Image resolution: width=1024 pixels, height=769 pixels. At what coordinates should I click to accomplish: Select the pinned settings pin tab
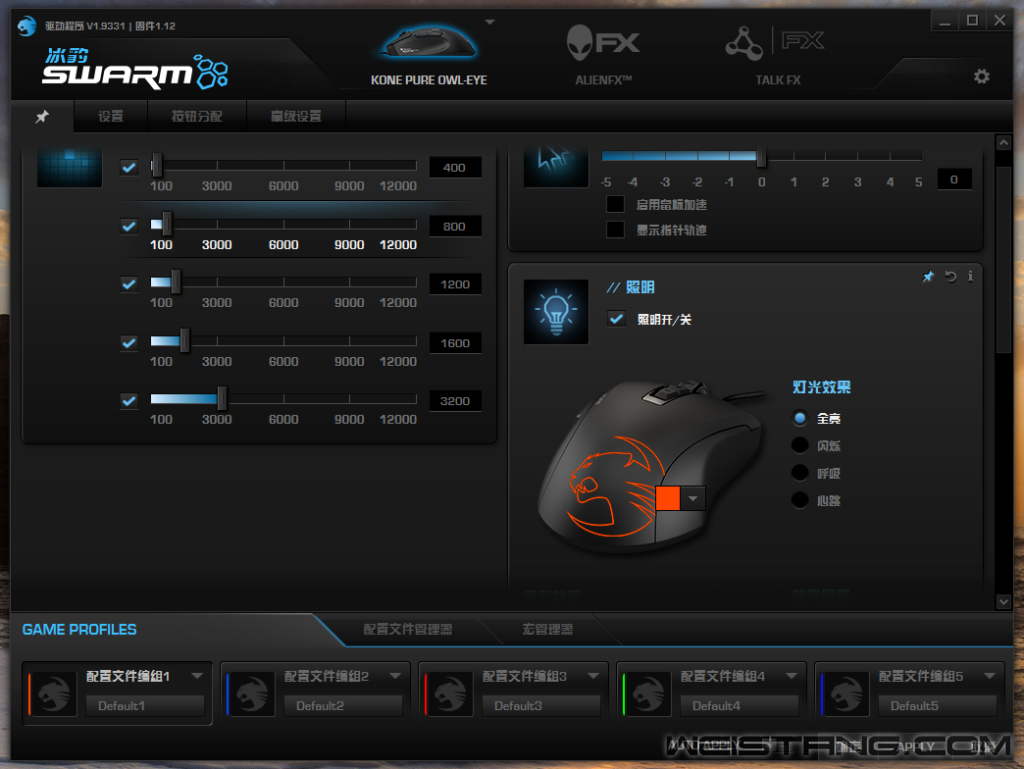pyautogui.click(x=42, y=117)
